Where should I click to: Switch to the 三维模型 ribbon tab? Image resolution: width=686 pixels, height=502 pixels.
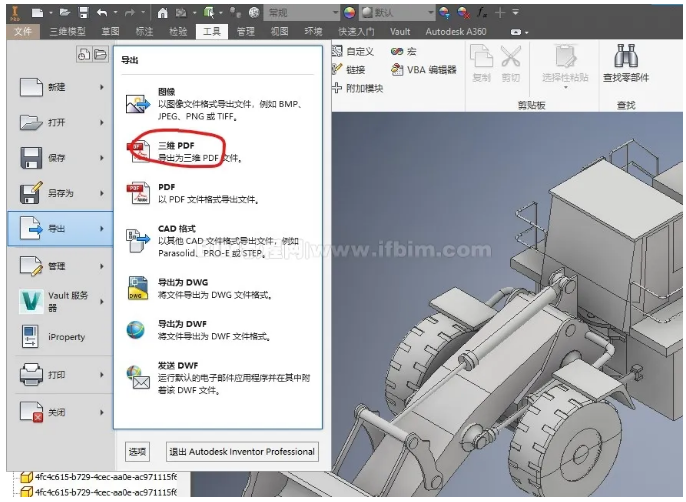[x=67, y=32]
